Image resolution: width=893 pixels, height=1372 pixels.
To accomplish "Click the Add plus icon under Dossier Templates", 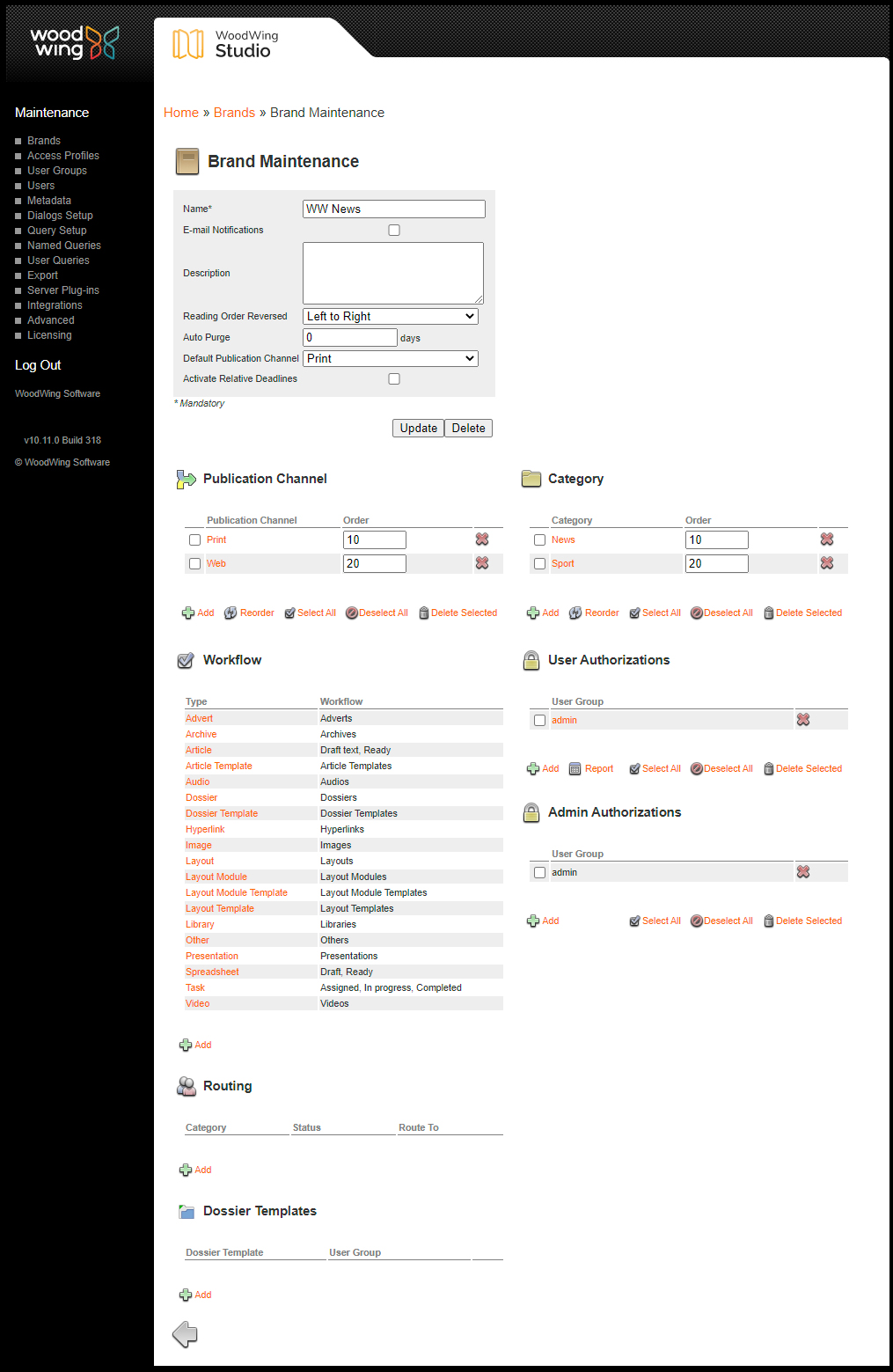I will click(186, 1295).
